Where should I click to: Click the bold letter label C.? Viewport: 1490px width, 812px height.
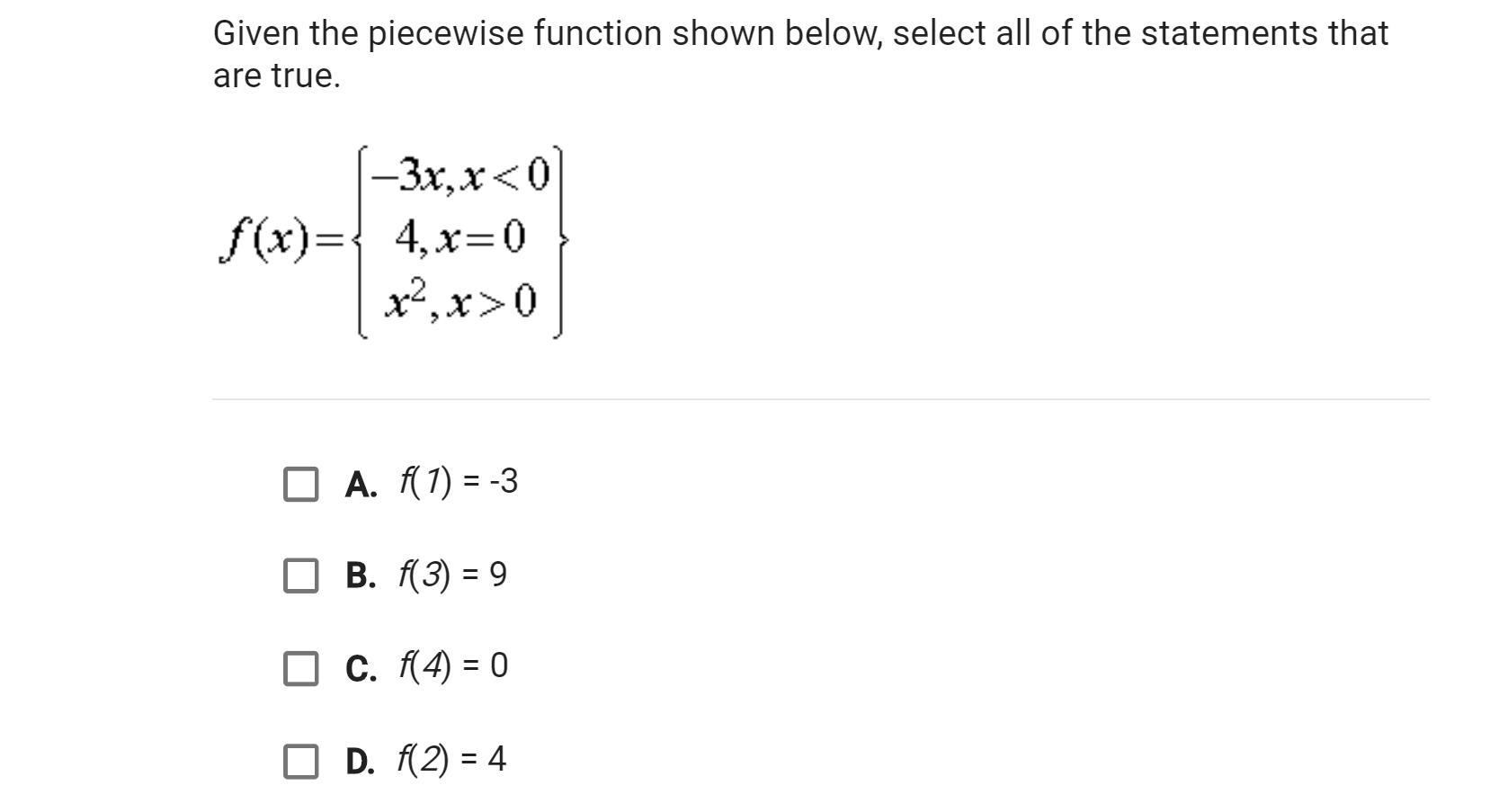point(361,669)
